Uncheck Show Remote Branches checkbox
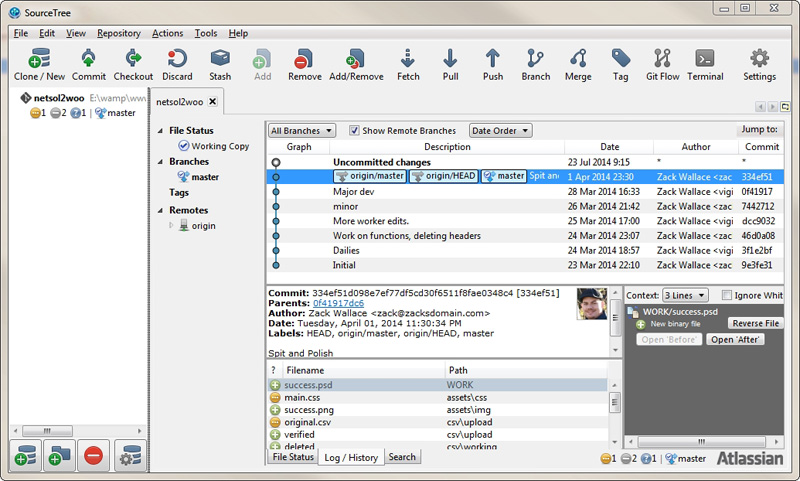The image size is (800, 481). click(x=355, y=131)
